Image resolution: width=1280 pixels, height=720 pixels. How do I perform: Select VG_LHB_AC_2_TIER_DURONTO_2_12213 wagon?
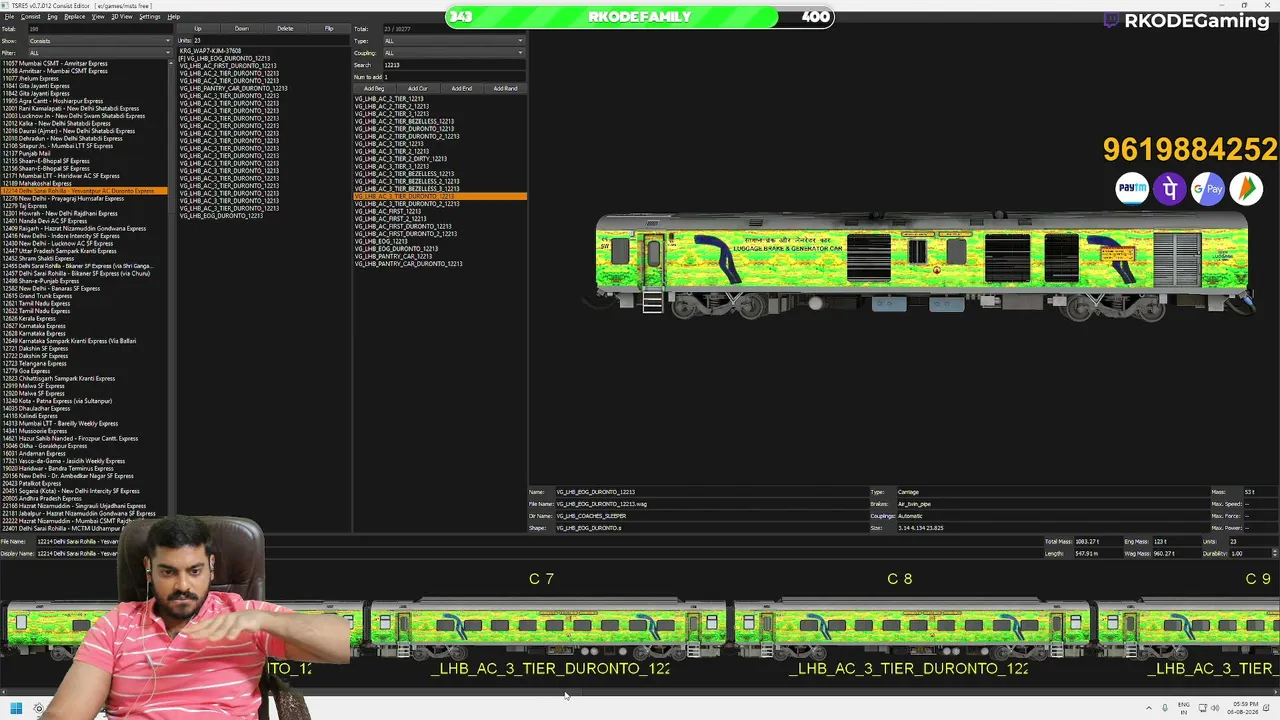click(407, 137)
